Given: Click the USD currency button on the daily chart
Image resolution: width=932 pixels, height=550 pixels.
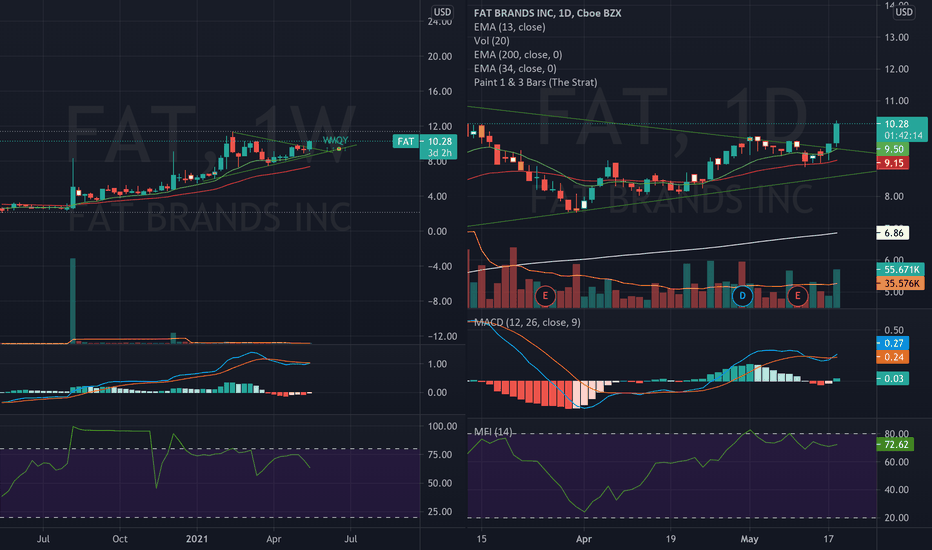Looking at the screenshot, I should [x=903, y=12].
